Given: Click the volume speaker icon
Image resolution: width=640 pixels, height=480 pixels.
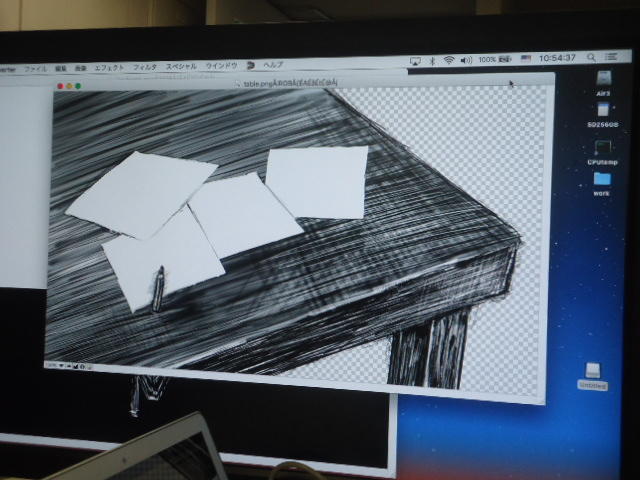Looking at the screenshot, I should point(466,60).
